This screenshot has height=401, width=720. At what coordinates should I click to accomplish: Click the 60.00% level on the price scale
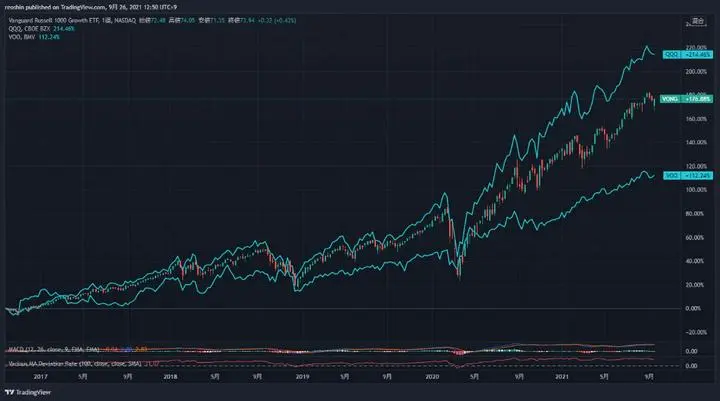695,237
